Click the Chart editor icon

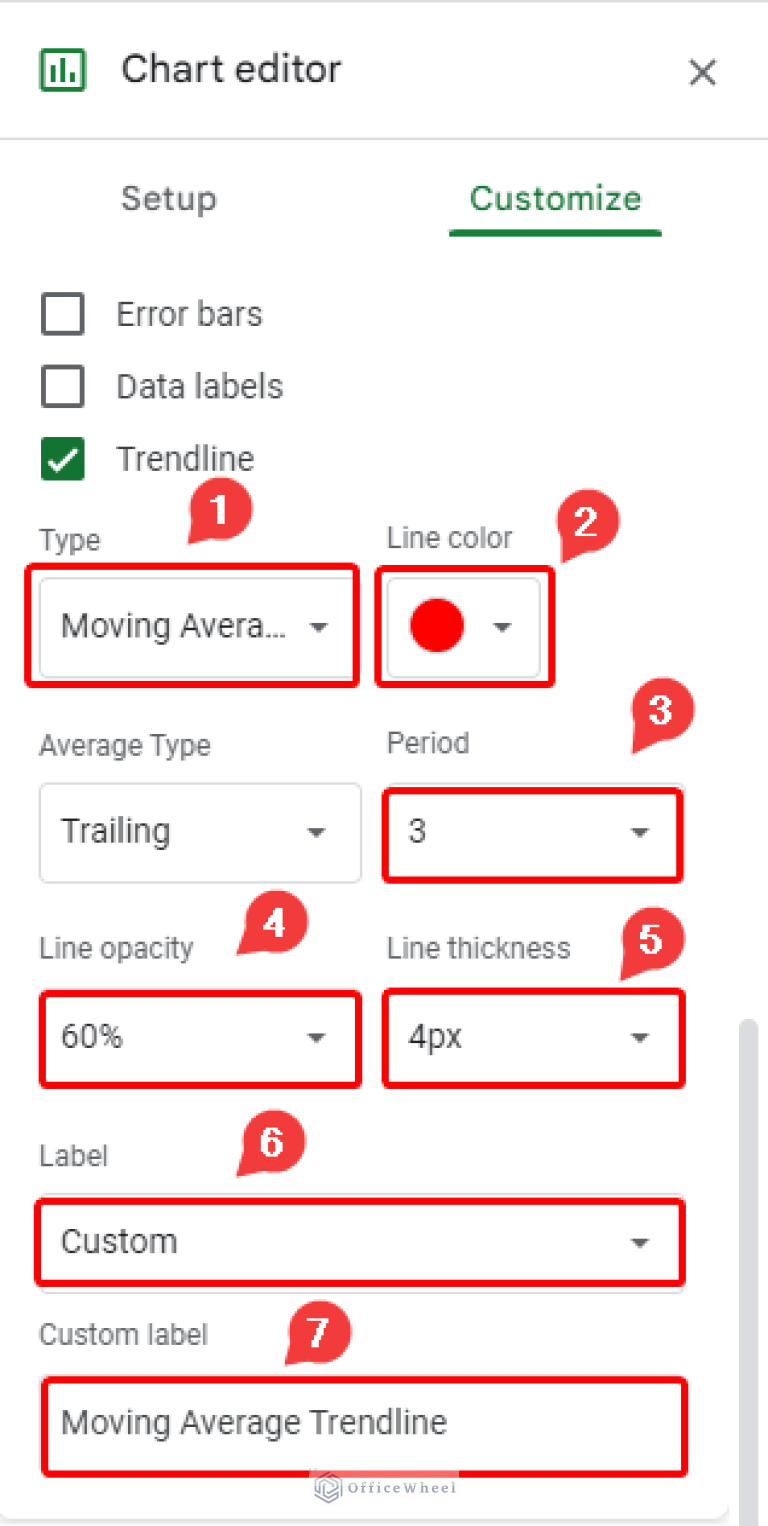(x=62, y=69)
